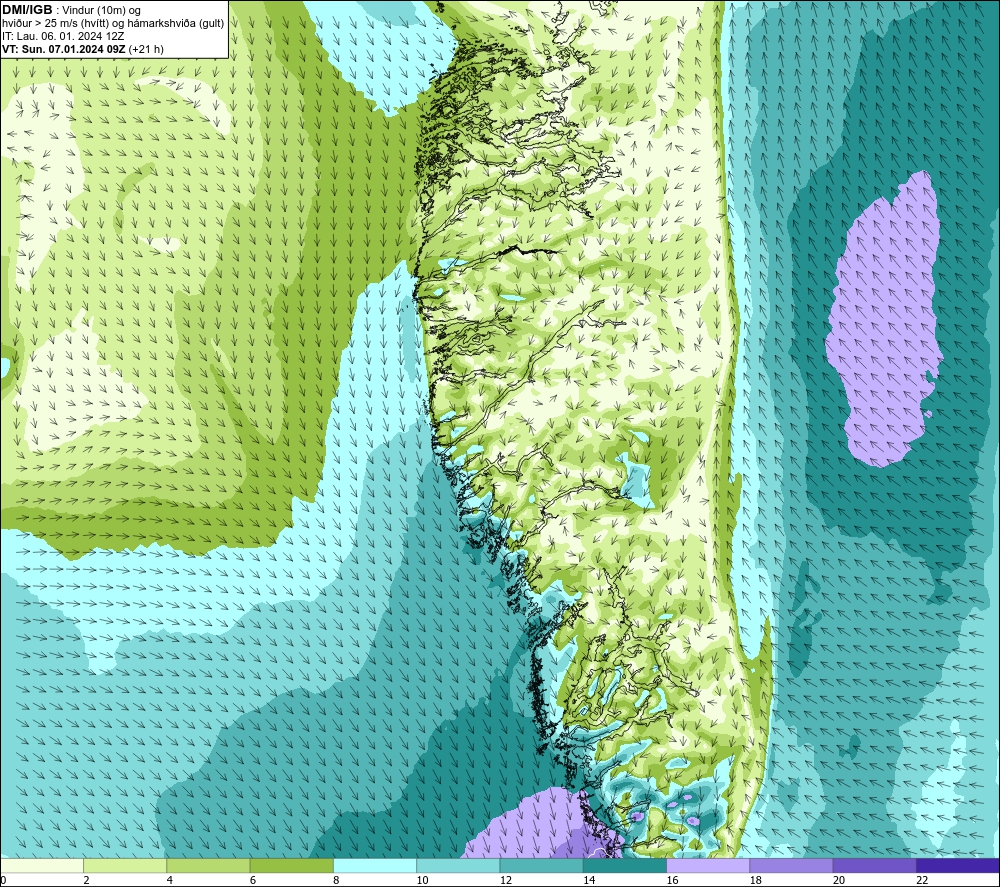This screenshot has width=1000, height=887.
Task: Click the 'IT: Lau. 06. 01. 2024 12Z' line
Action: click(x=63, y=36)
